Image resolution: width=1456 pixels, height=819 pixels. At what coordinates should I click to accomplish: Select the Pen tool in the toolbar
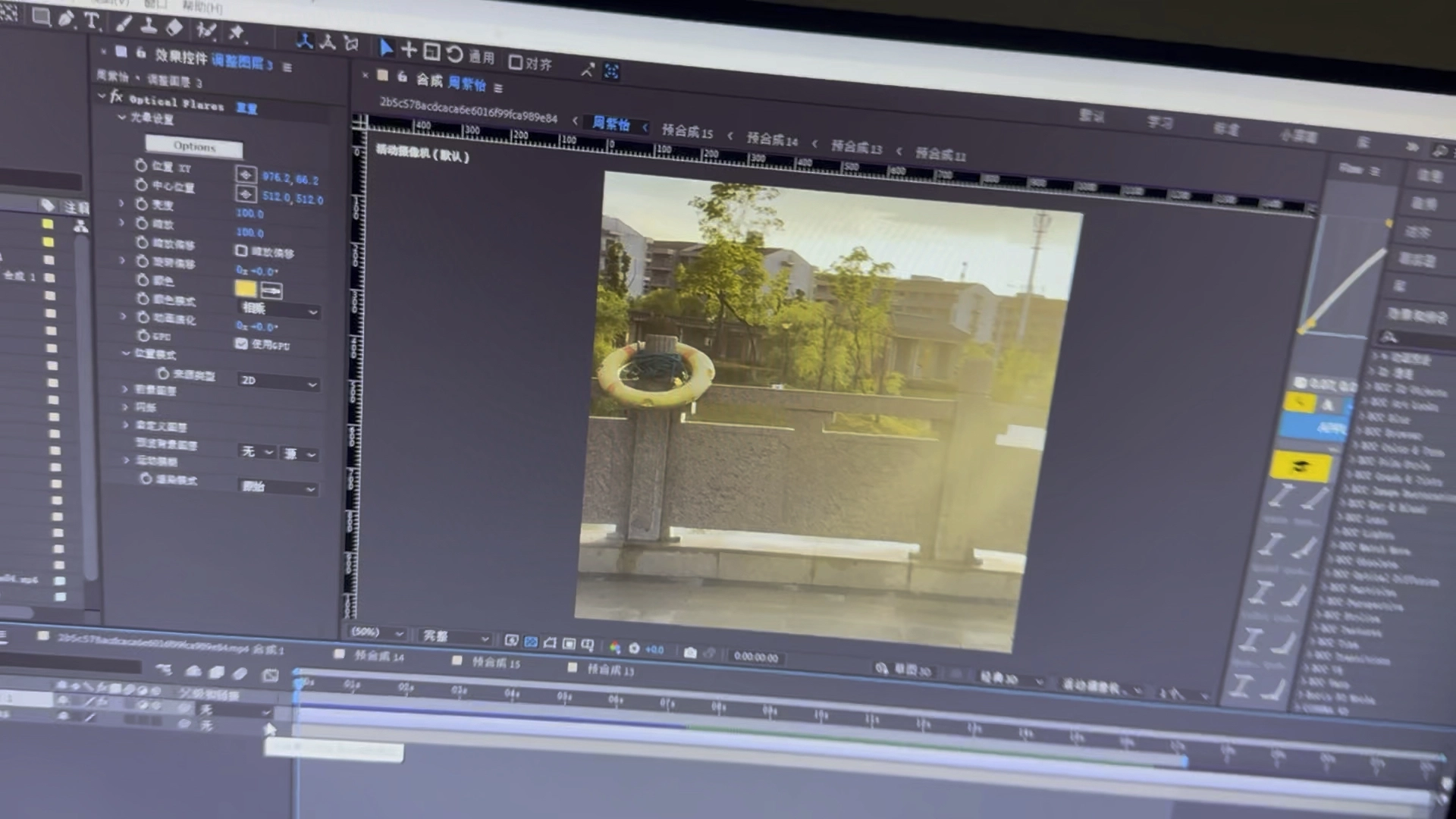[x=67, y=19]
